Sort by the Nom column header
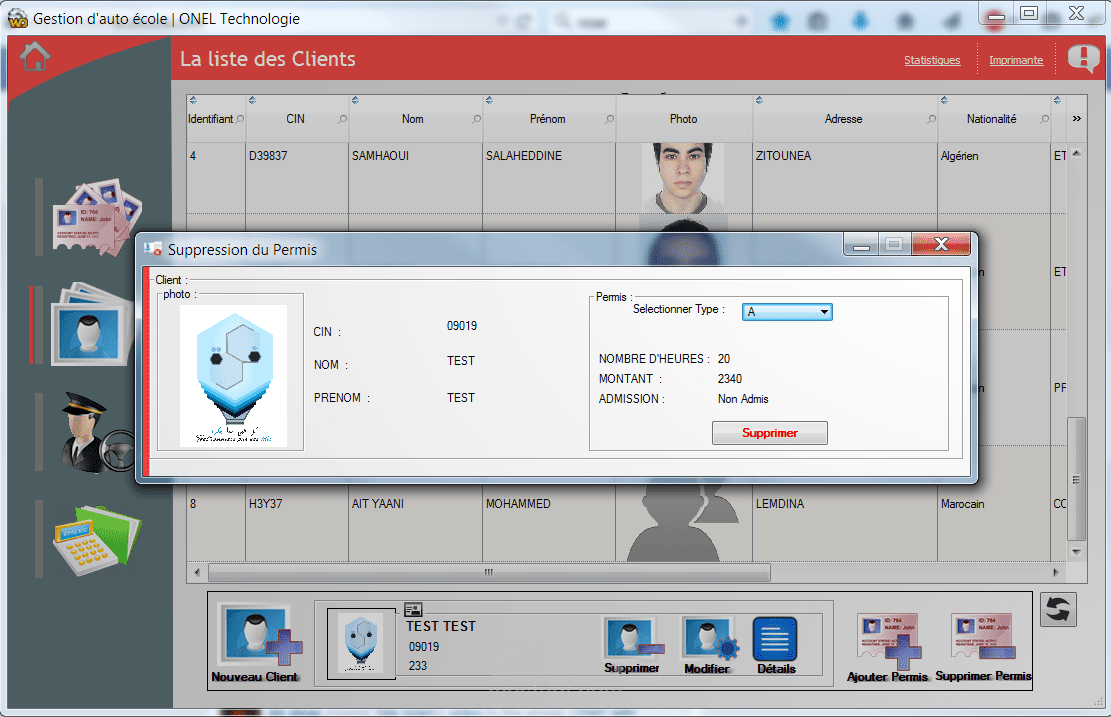The width and height of the screenshot is (1111, 717). point(412,119)
